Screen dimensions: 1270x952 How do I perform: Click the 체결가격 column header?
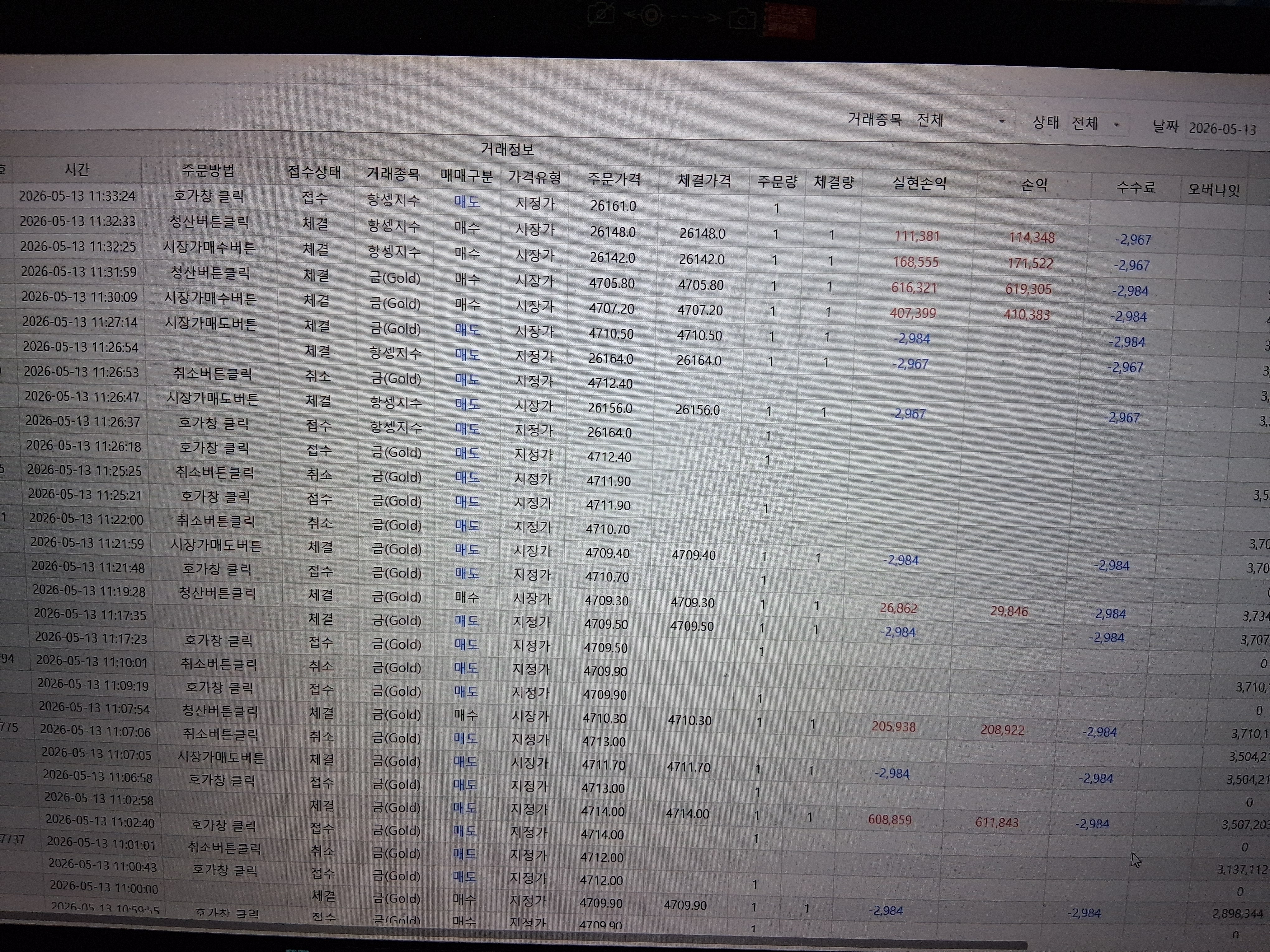[704, 181]
